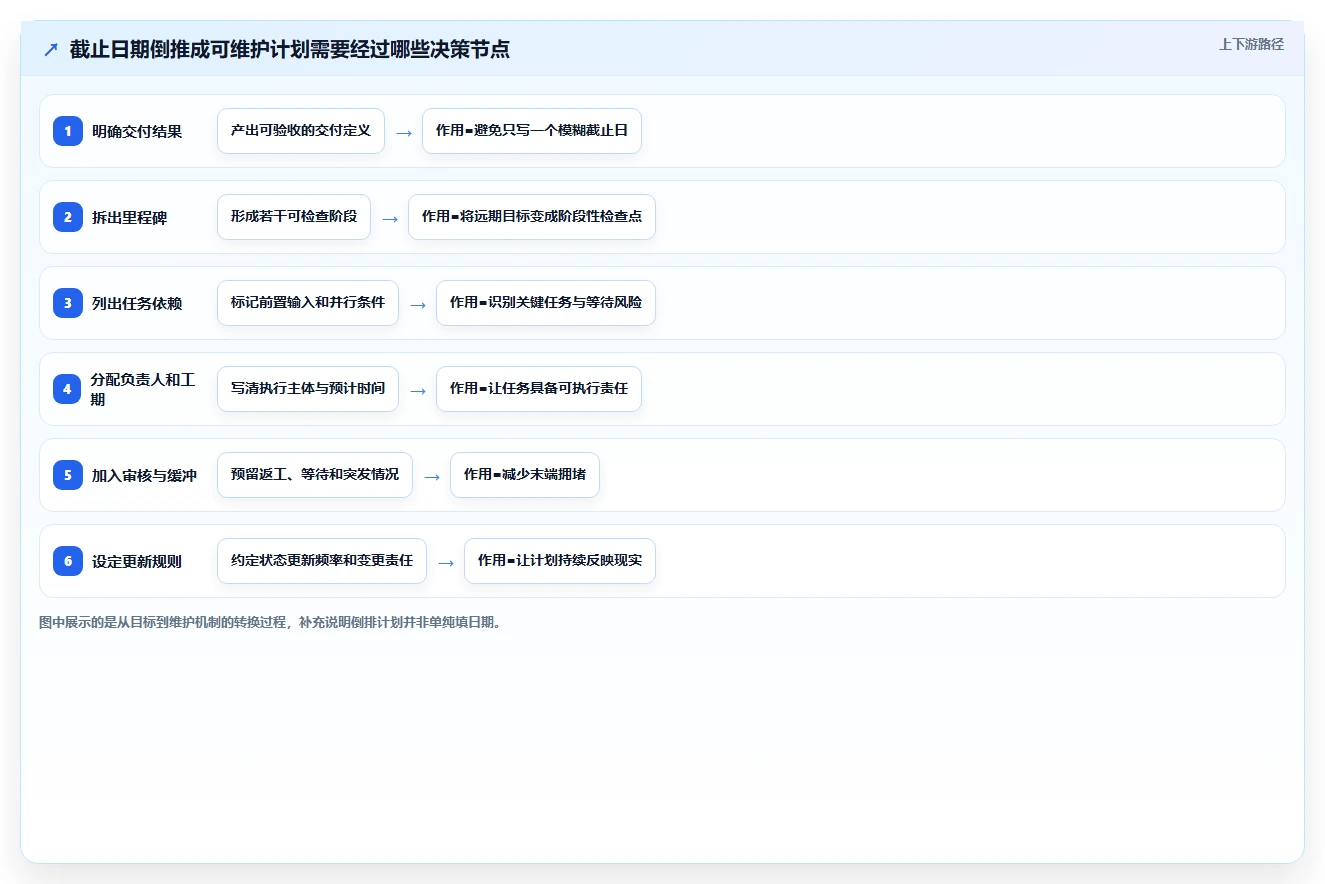Click the 上下游路径 label
The width and height of the screenshot is (1325, 884).
pyautogui.click(x=1251, y=44)
